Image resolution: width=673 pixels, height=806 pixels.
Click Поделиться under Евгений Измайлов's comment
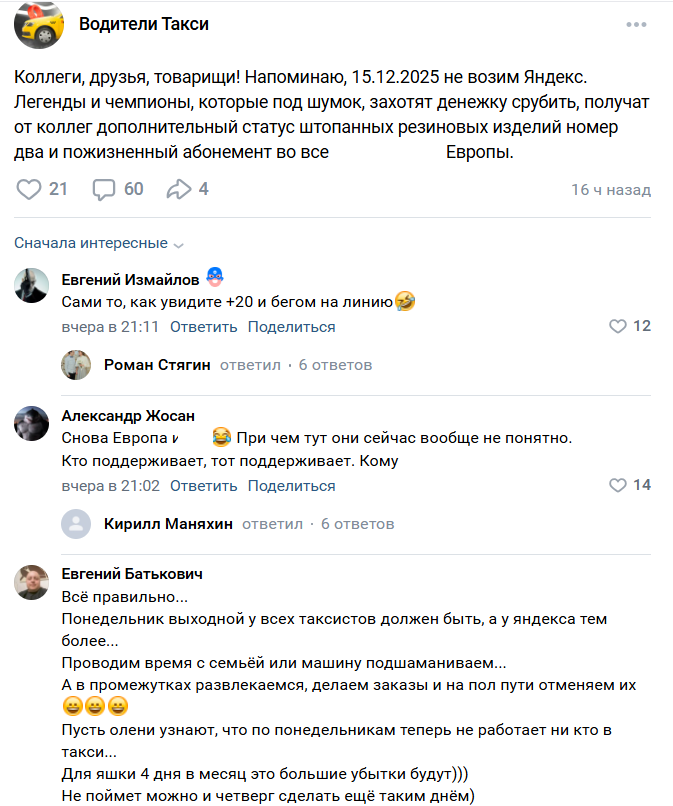291,327
